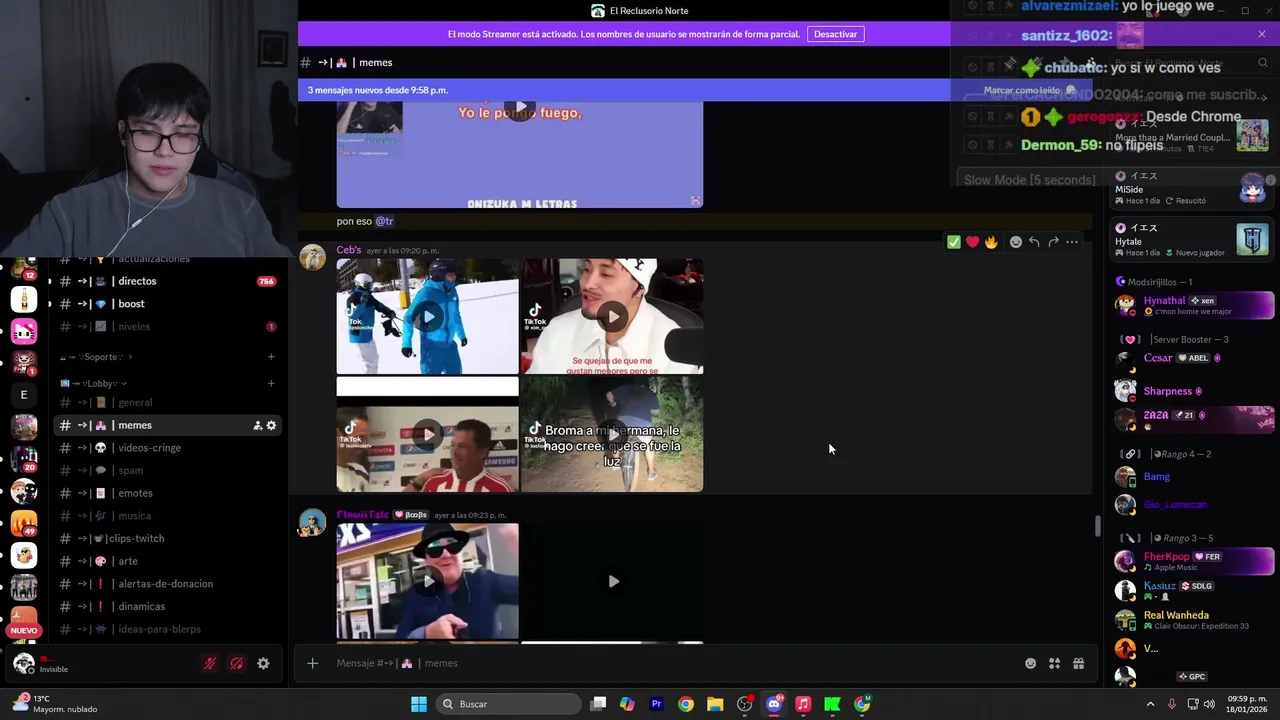1280x720 pixels.
Task: Deafen audio in the Discord user panel
Action: pyautogui.click(x=237, y=663)
